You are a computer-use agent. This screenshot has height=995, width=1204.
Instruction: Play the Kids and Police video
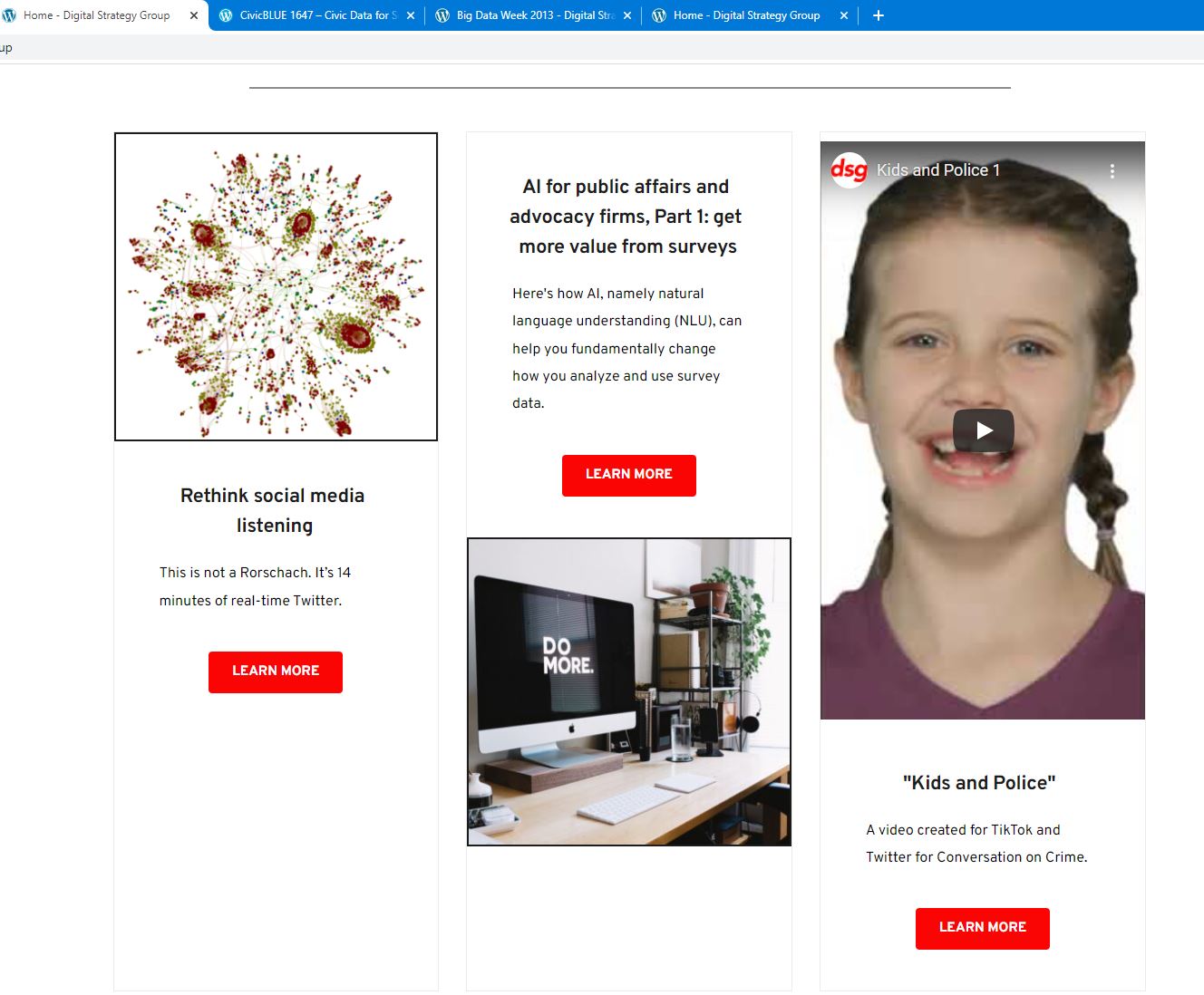pos(984,430)
